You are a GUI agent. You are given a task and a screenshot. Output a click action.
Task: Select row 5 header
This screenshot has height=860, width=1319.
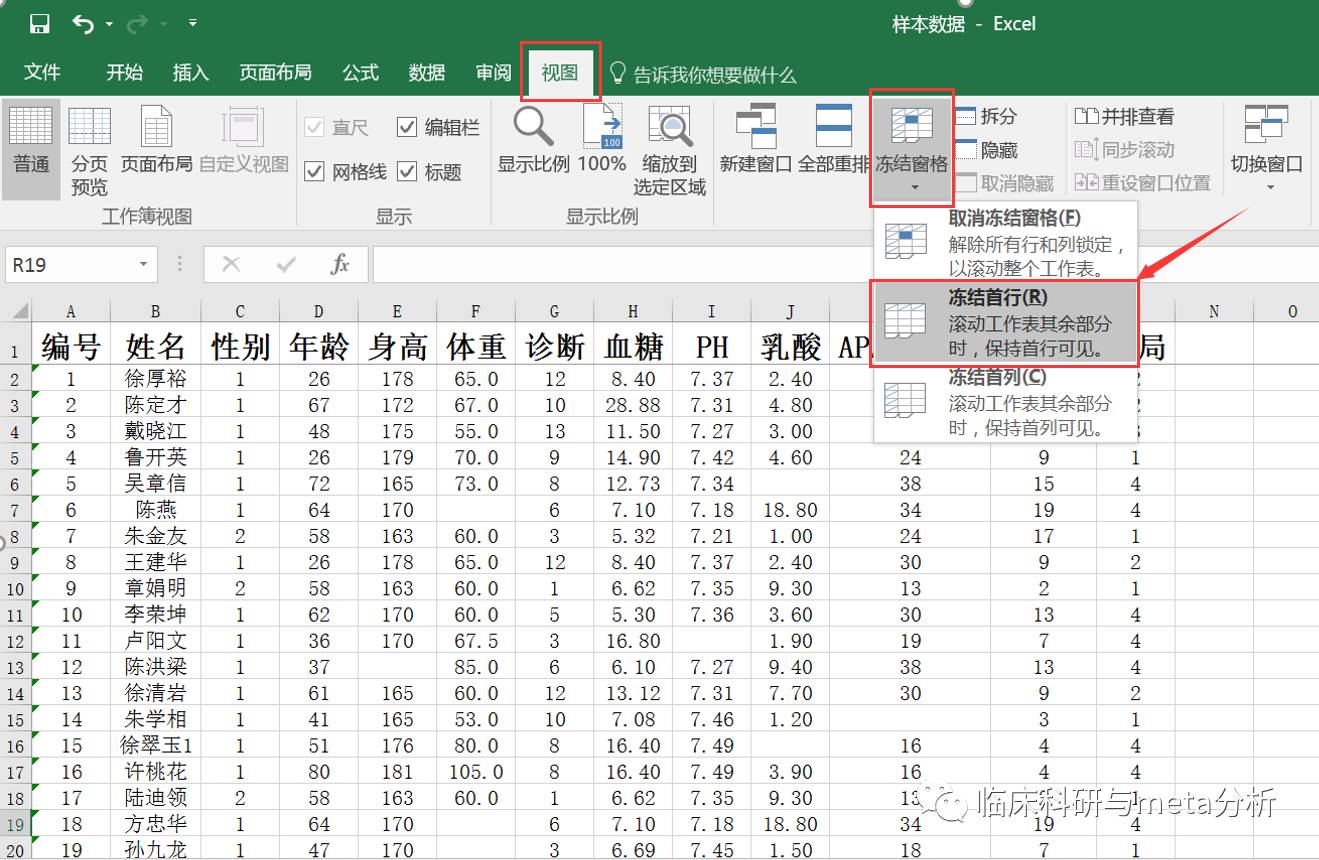pos(15,458)
